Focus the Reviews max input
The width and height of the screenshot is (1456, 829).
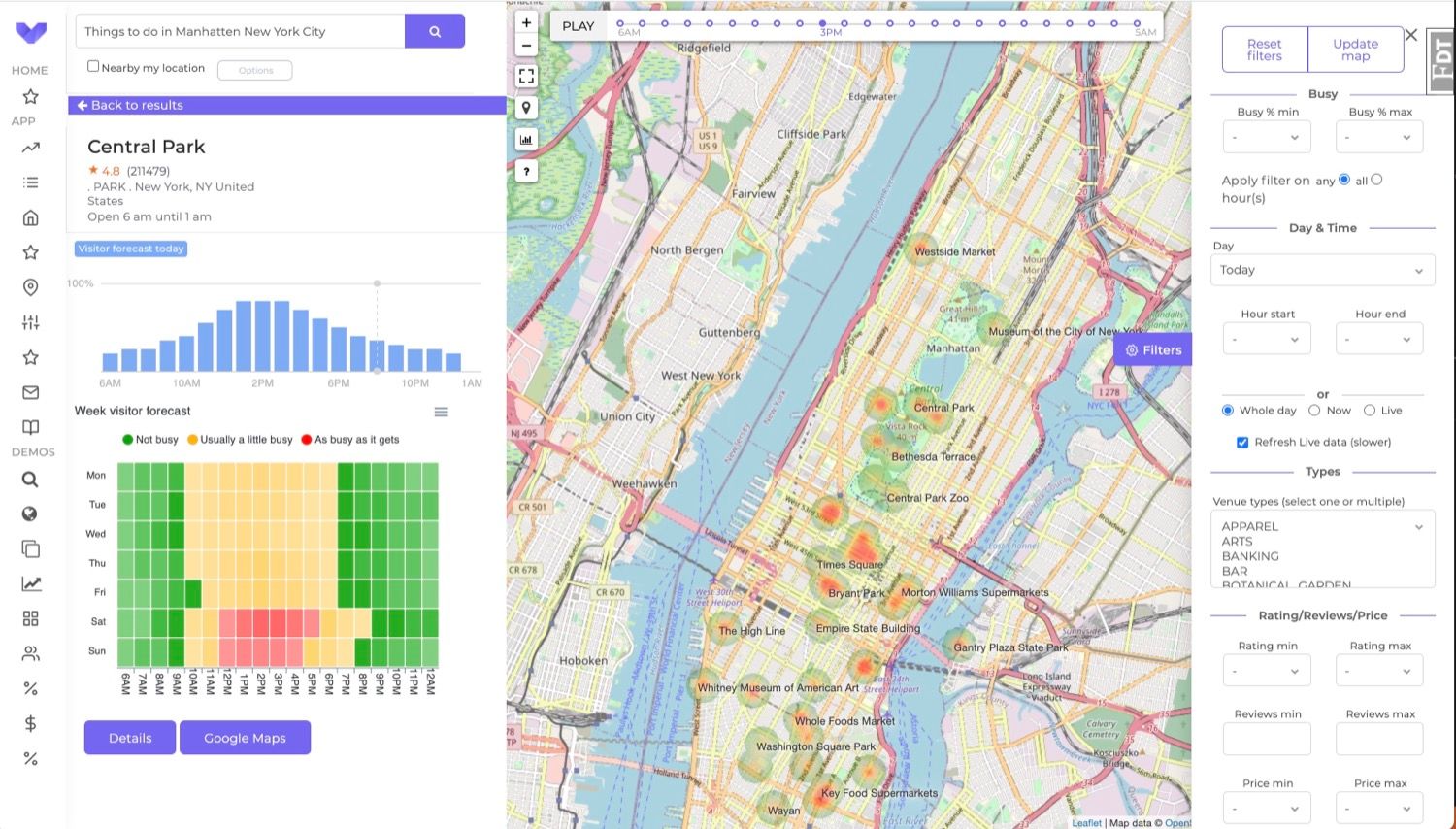pos(1379,739)
